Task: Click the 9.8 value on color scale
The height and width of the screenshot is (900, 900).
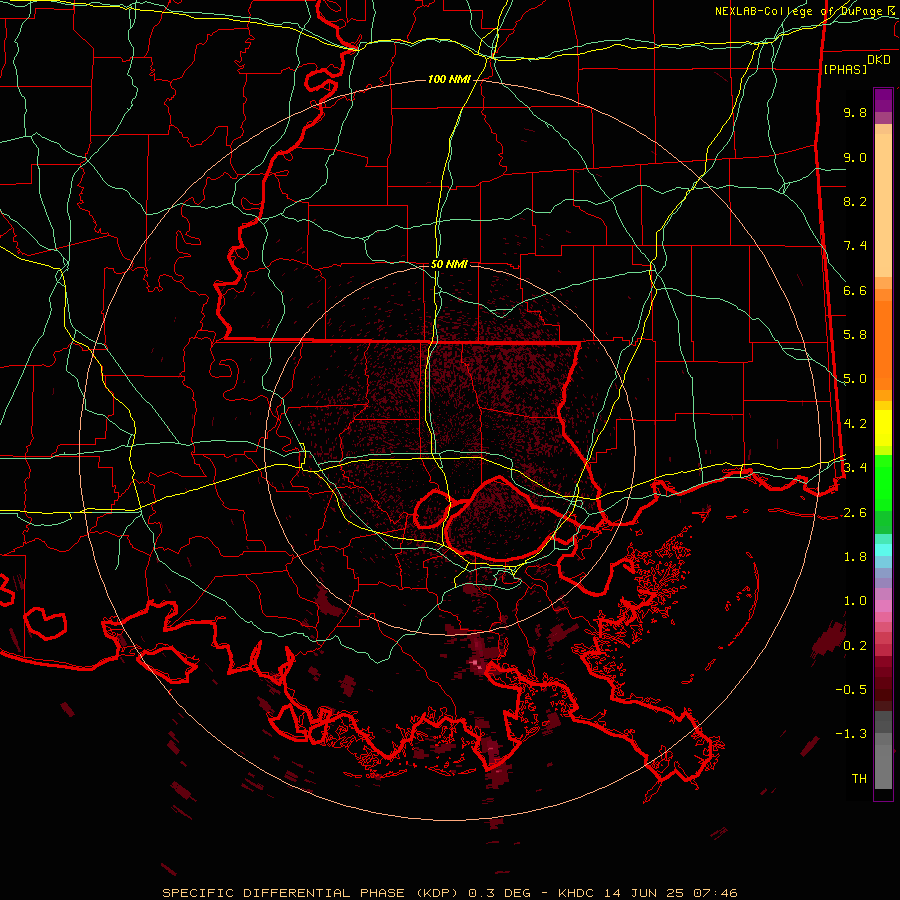Action: (x=855, y=112)
